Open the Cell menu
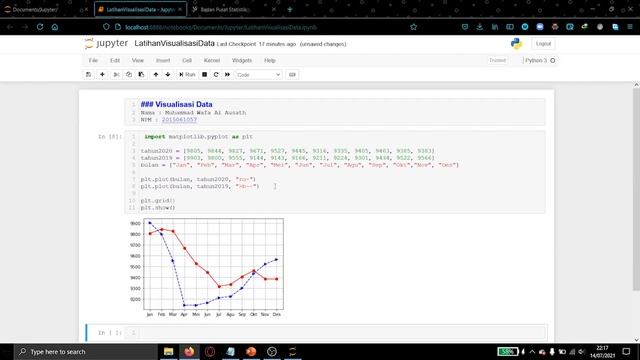 pyautogui.click(x=187, y=60)
